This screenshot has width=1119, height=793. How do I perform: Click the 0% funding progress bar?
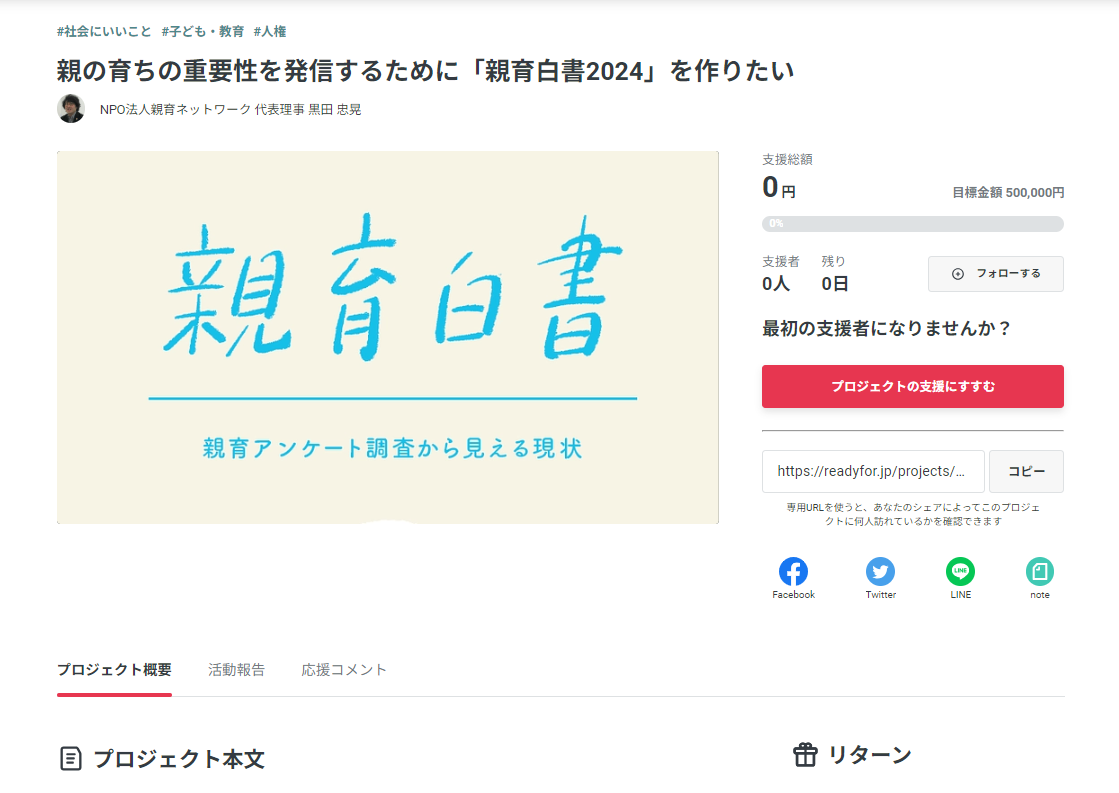pos(912,224)
